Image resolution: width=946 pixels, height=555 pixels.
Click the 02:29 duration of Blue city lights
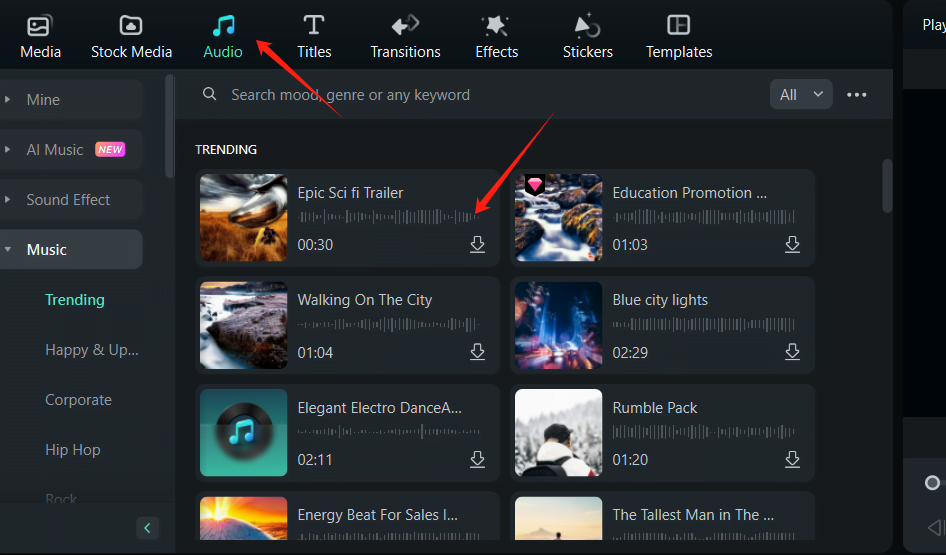(x=630, y=352)
